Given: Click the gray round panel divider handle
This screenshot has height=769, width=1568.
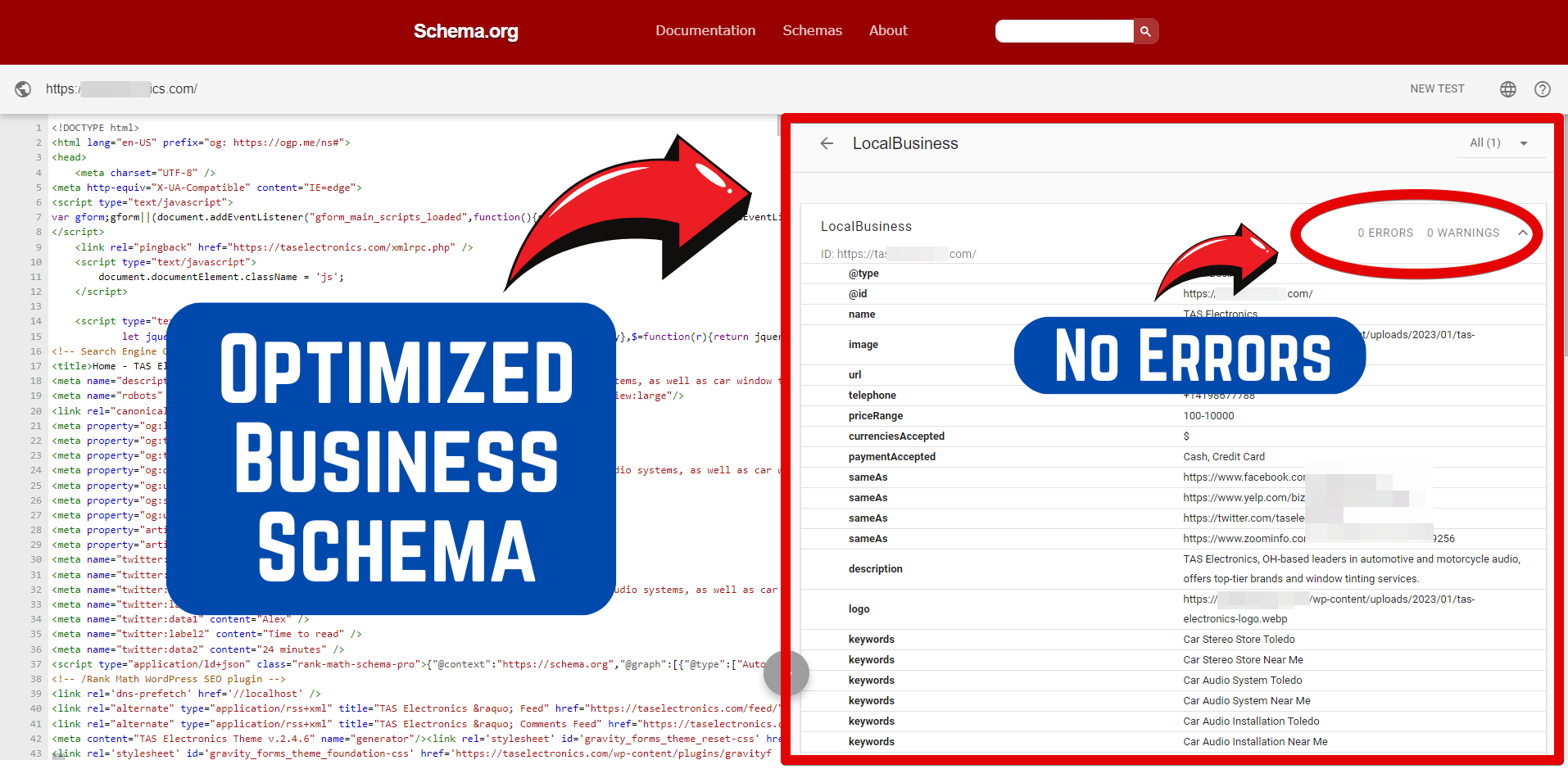Looking at the screenshot, I should pos(786,674).
